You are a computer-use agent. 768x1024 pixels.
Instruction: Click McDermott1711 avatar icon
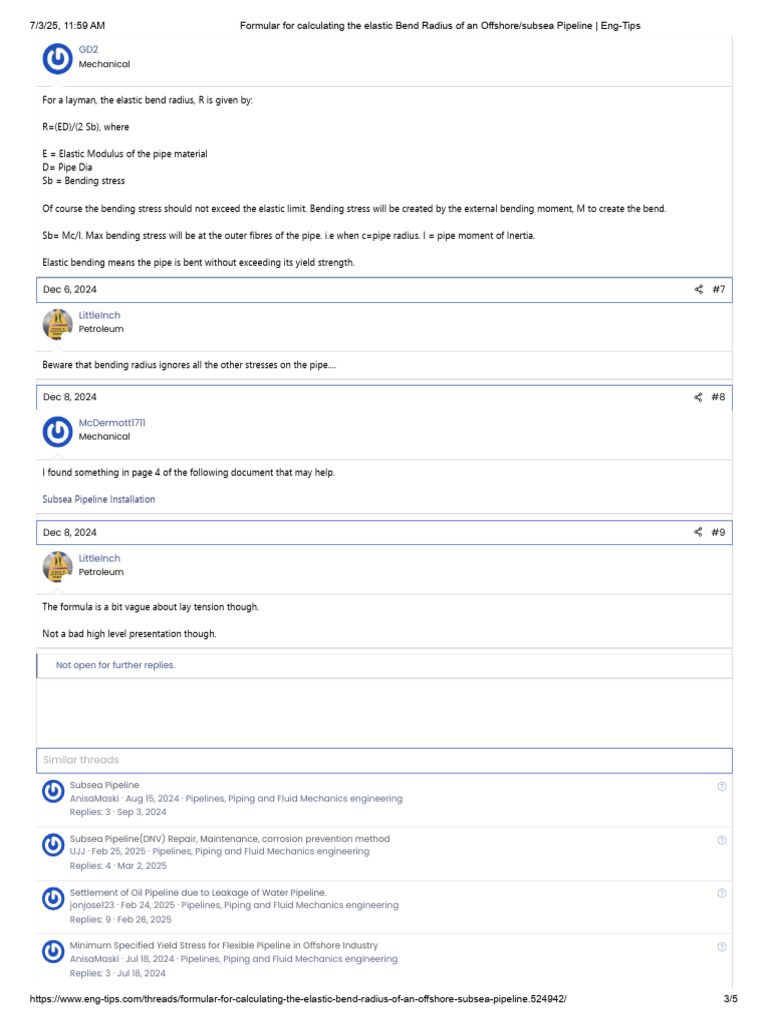57,431
